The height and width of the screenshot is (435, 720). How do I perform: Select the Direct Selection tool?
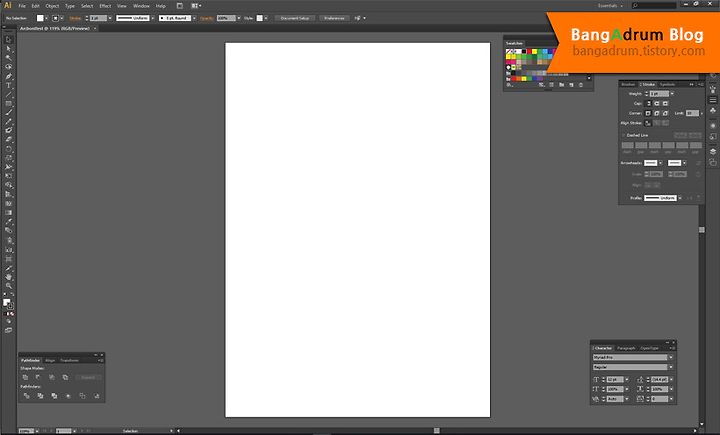point(8,49)
